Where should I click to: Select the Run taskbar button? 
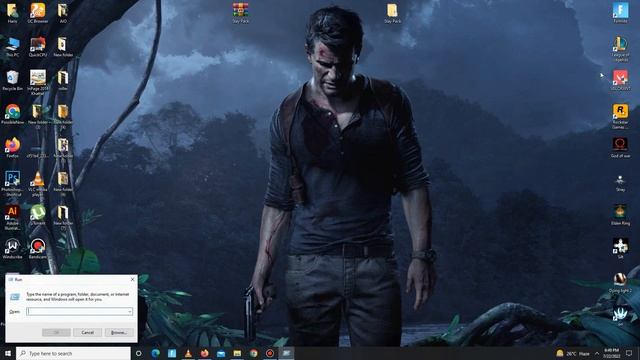(x=286, y=353)
